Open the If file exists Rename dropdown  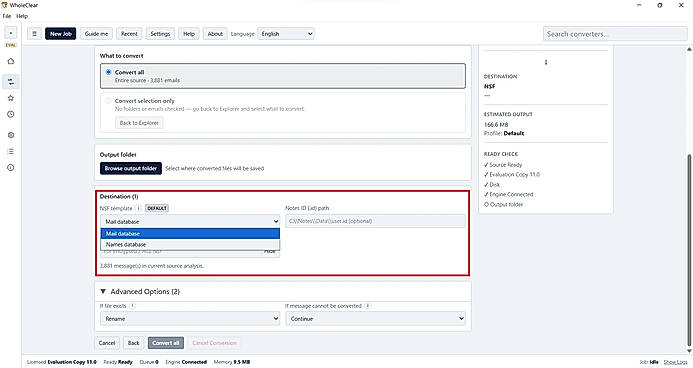[x=190, y=319]
